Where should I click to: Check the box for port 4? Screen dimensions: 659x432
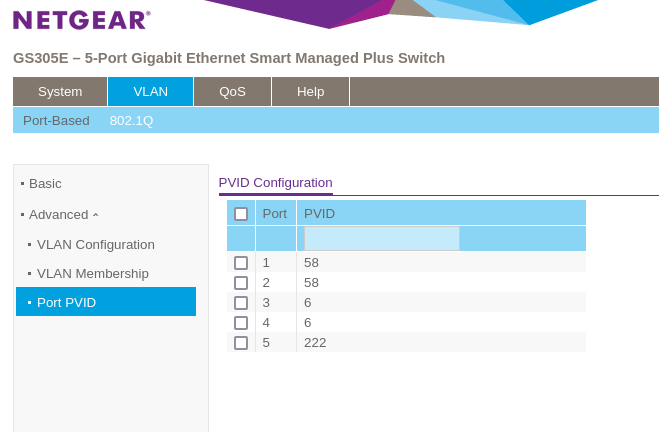[241, 323]
